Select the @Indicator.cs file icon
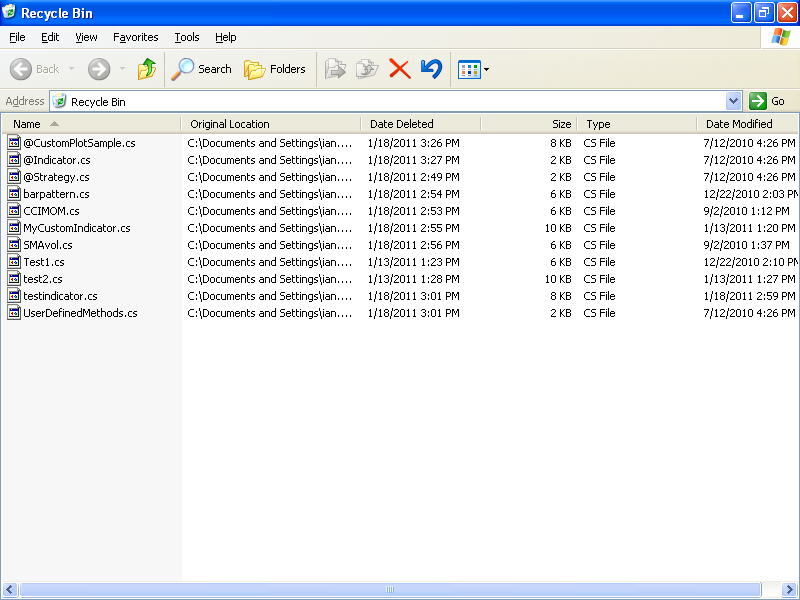800x600 pixels. click(x=14, y=160)
